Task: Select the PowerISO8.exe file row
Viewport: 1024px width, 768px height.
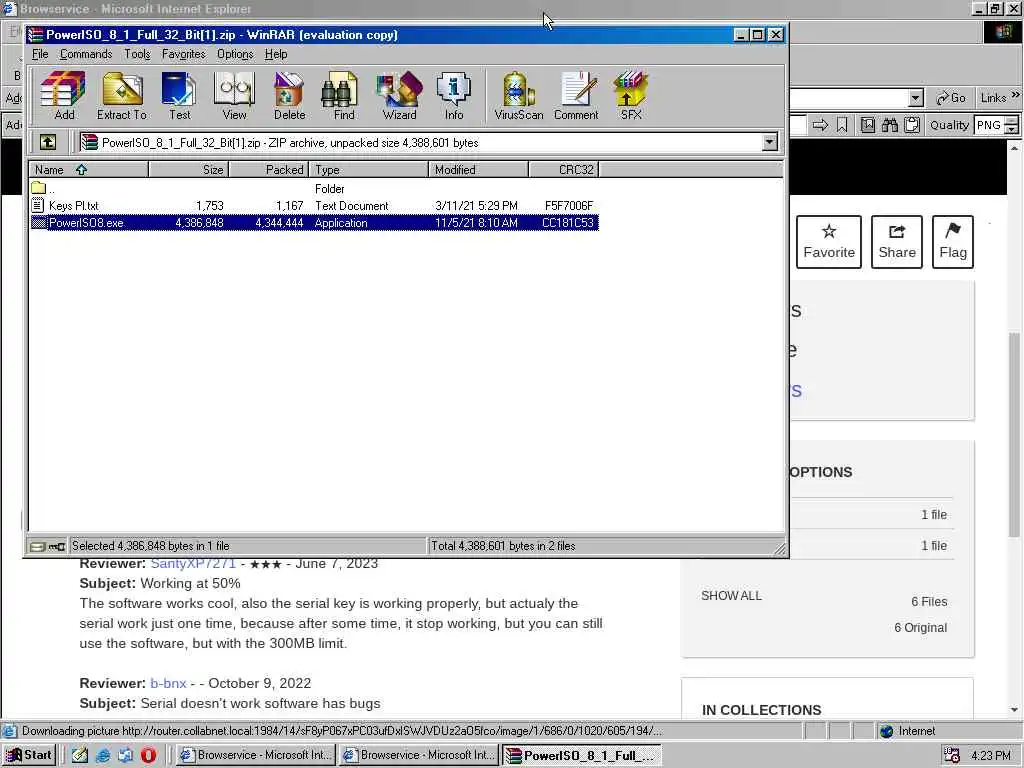Action: (x=313, y=223)
